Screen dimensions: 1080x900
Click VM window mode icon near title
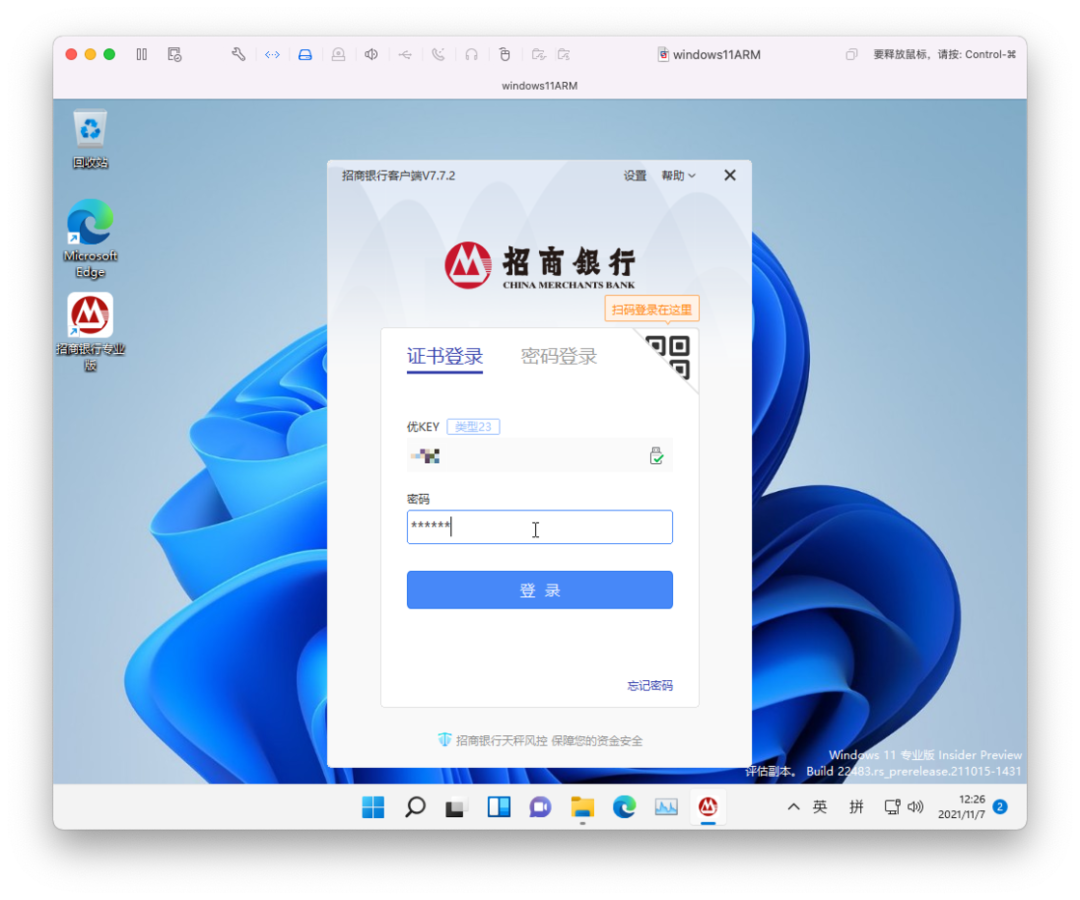pyautogui.click(x=852, y=54)
